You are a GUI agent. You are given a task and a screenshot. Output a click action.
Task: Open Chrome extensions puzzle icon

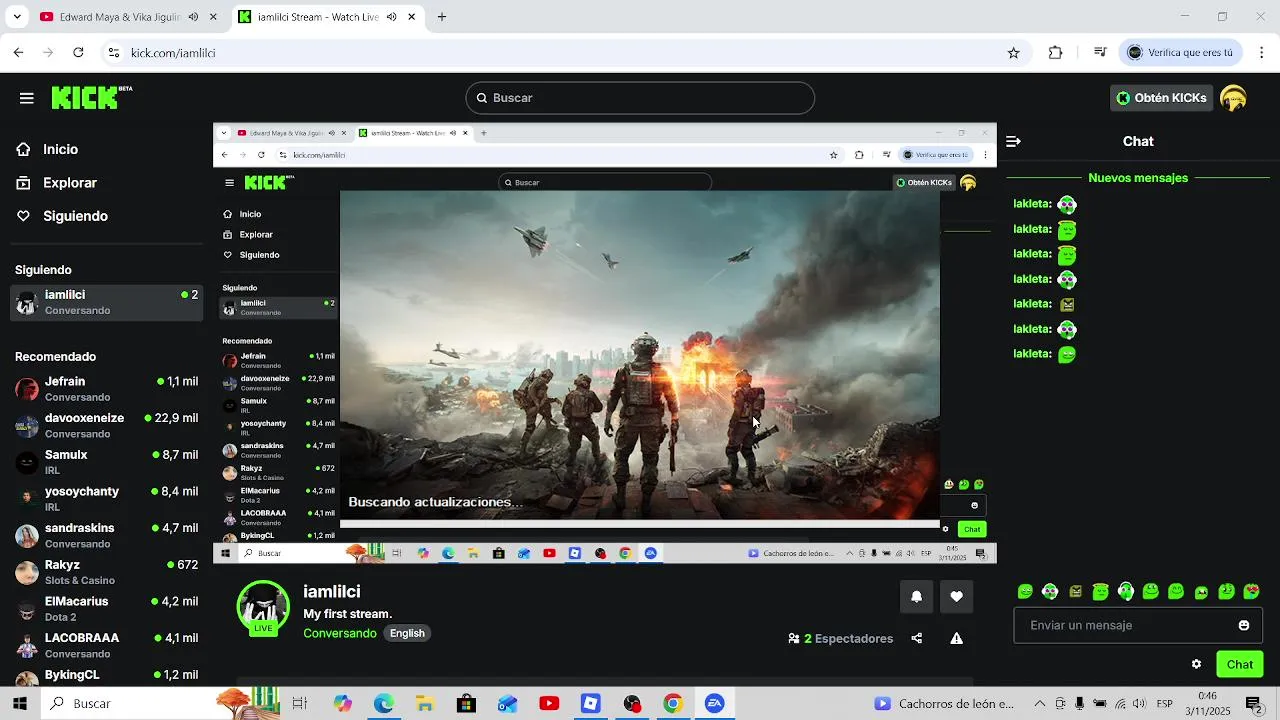click(1055, 53)
